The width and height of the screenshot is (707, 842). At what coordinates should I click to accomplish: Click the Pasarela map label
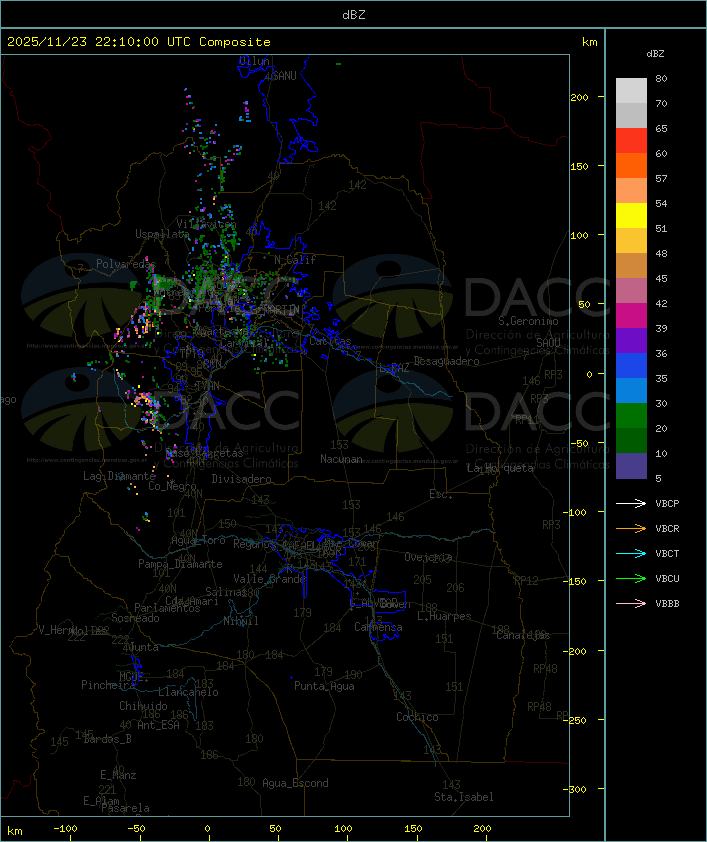126,808
